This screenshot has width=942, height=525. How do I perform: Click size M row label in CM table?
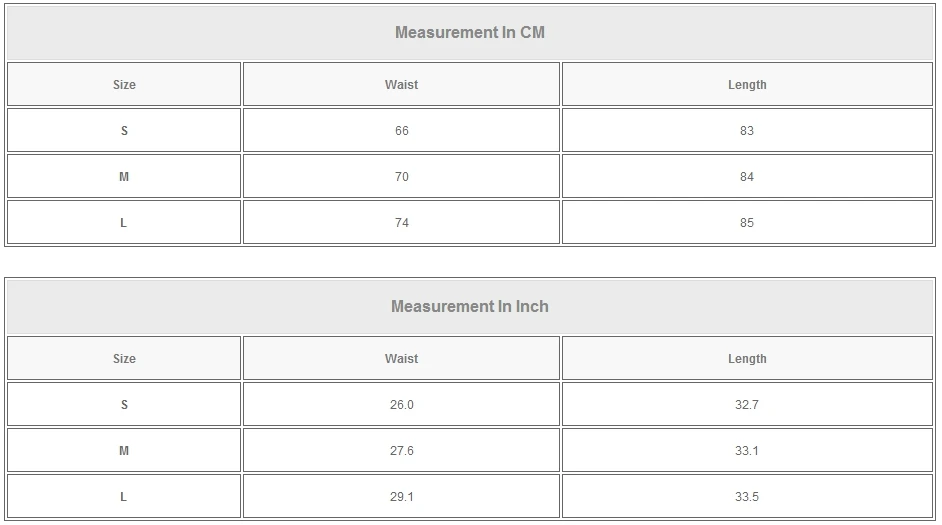124,177
